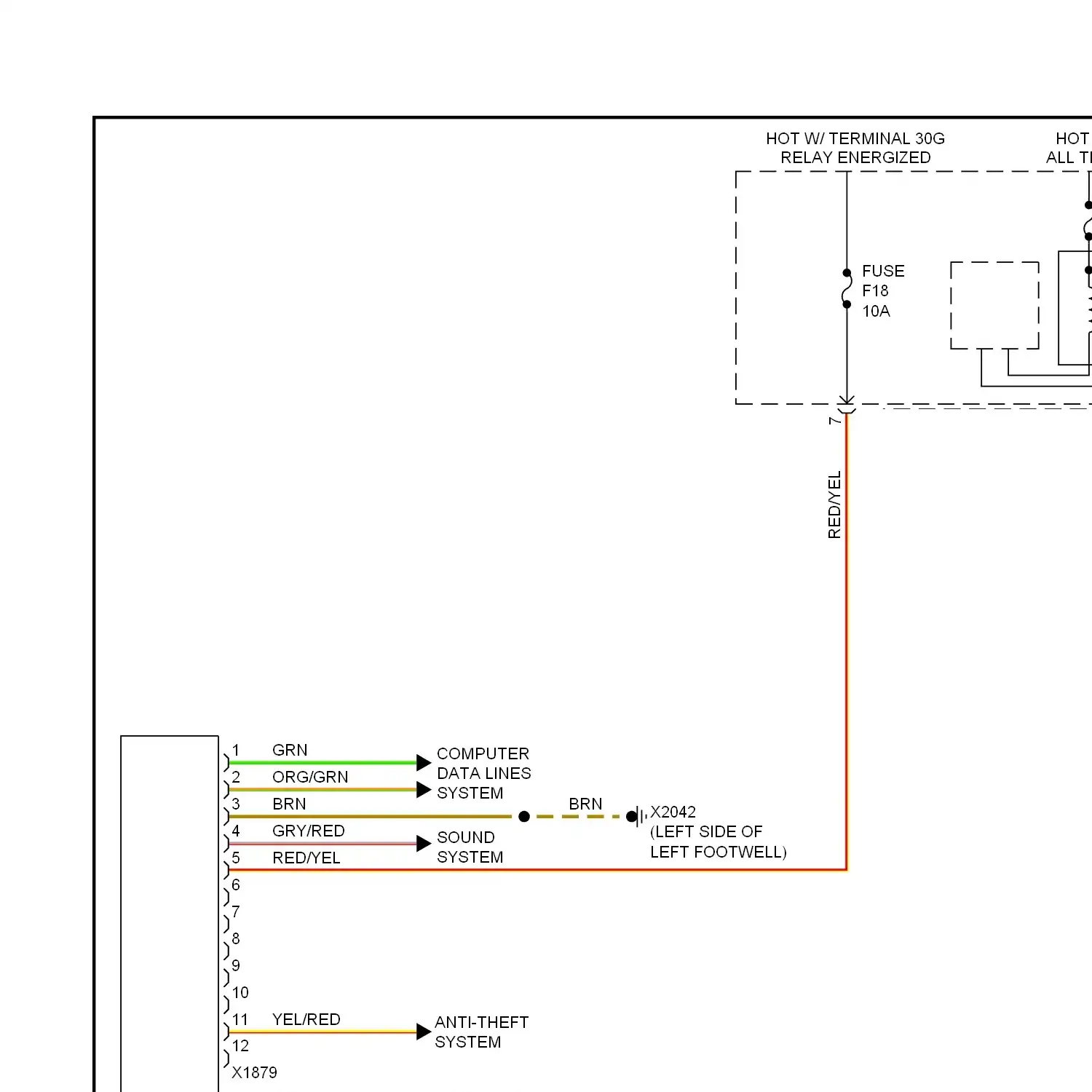The width and height of the screenshot is (1092, 1092).
Task: Click pin number 8 on connector X1879
Action: (236, 938)
